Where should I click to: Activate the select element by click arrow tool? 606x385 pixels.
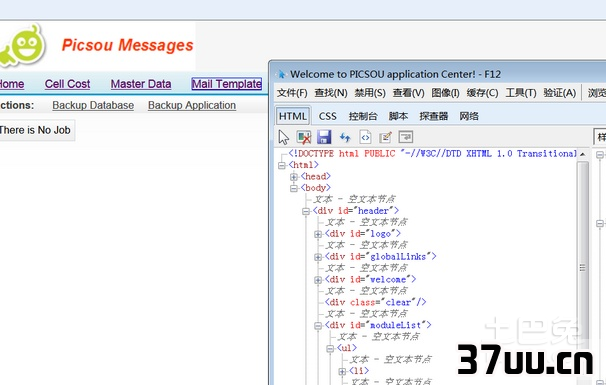[284, 137]
